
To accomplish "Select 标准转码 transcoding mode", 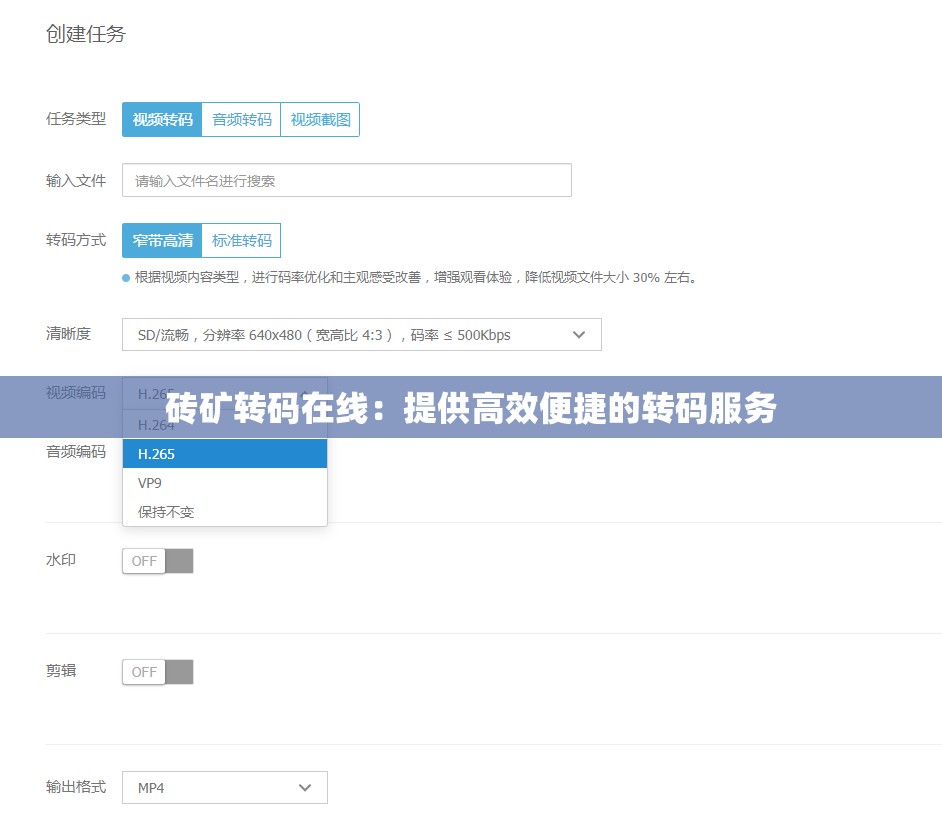I will point(242,240).
